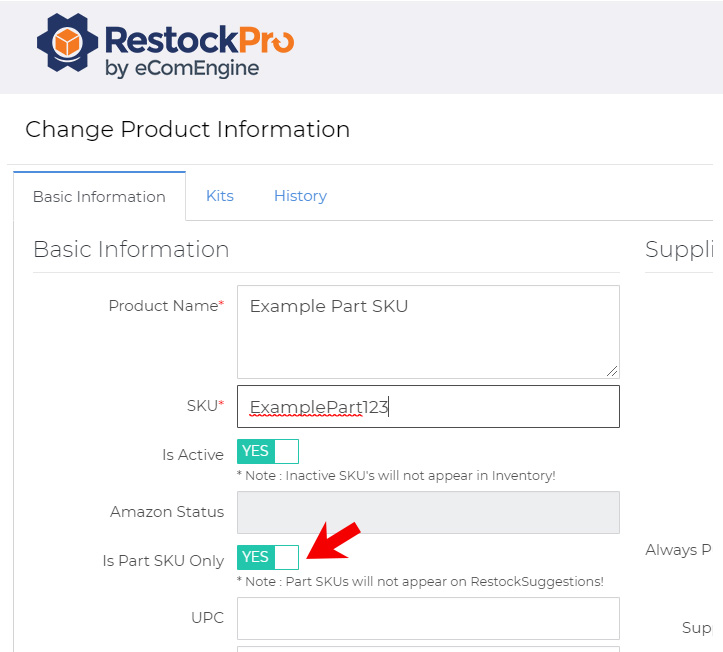Click the Product Name label
The image size is (723, 652).
(165, 306)
